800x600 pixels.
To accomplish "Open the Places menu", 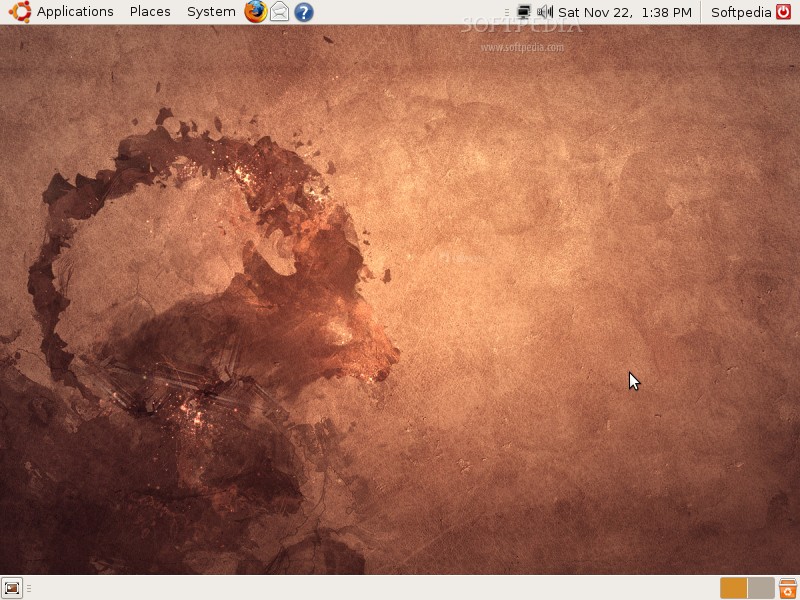I will (149, 12).
